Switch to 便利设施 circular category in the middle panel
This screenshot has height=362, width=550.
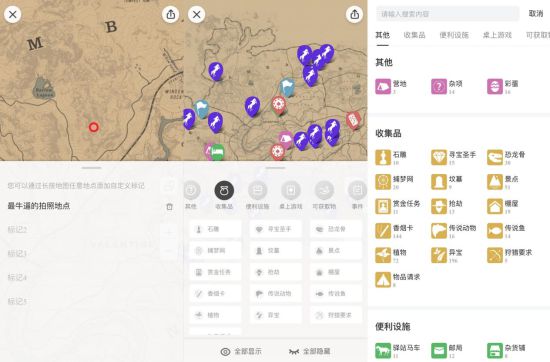257,195
